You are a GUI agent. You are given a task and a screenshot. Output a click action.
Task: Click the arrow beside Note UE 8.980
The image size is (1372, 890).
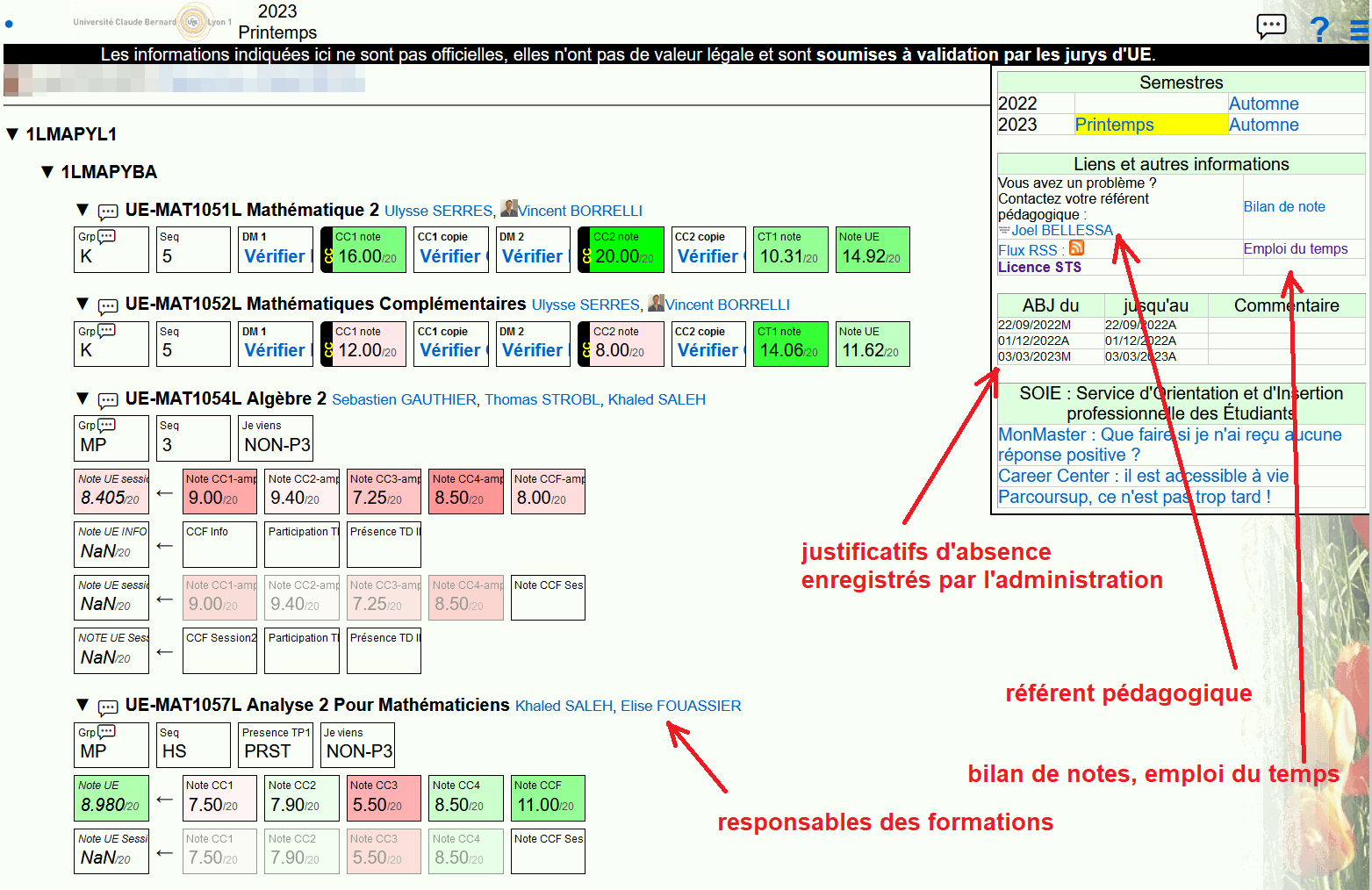165,799
